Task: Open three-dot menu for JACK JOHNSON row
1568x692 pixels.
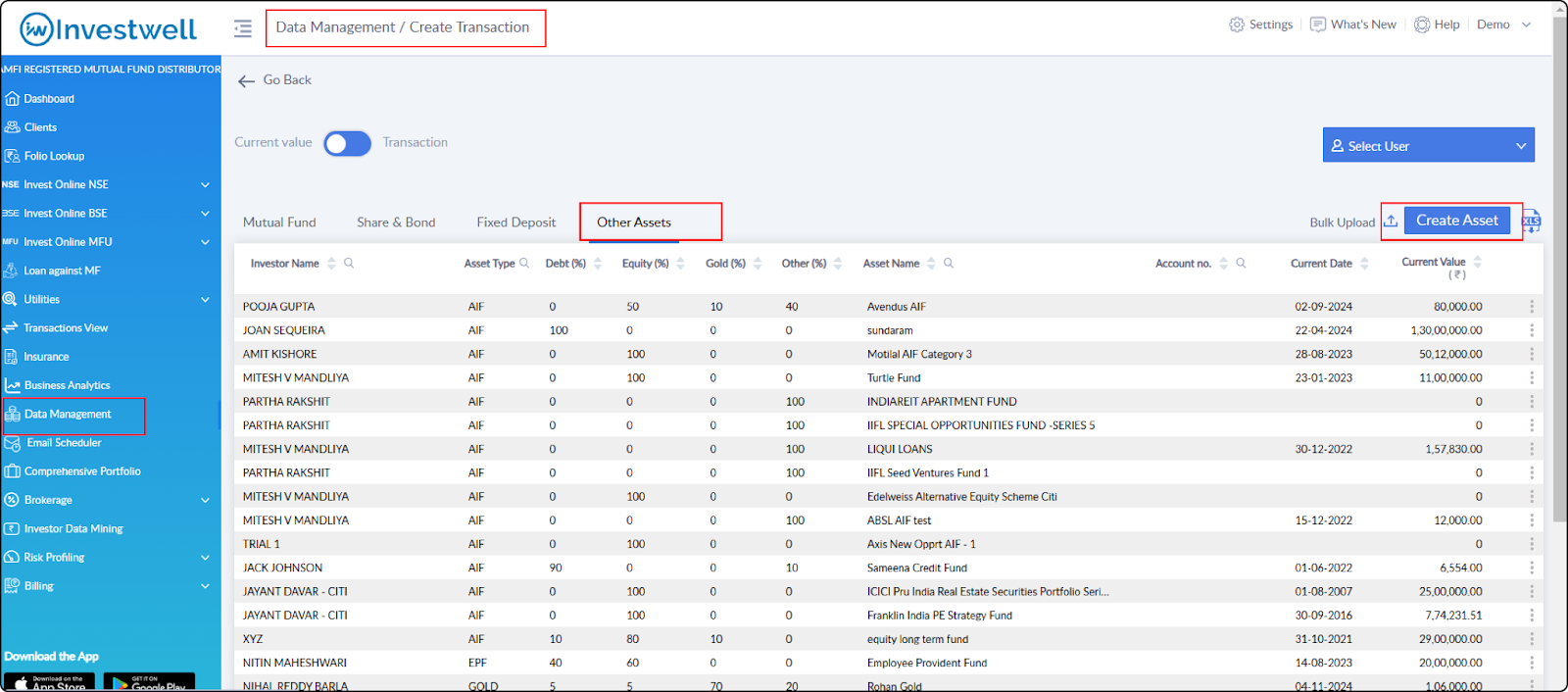Action: (1532, 568)
